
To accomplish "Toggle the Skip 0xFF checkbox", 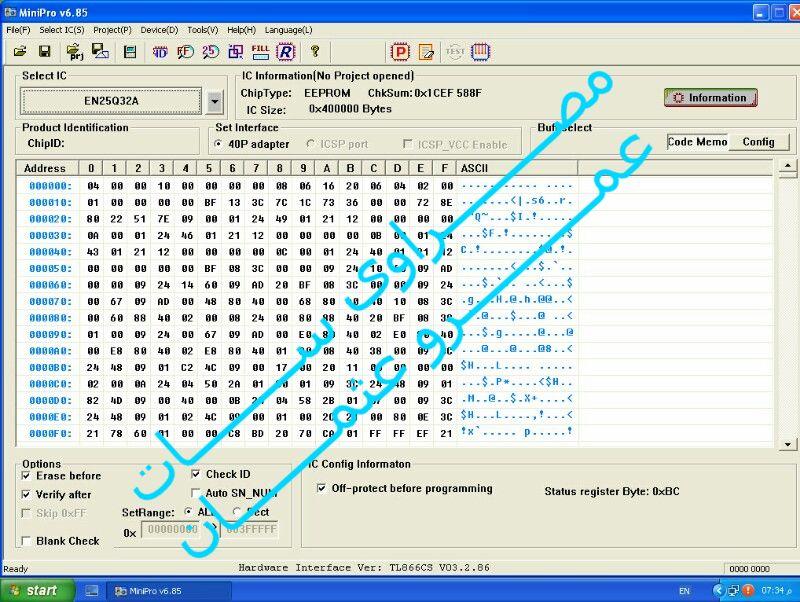I will click(x=26, y=513).
